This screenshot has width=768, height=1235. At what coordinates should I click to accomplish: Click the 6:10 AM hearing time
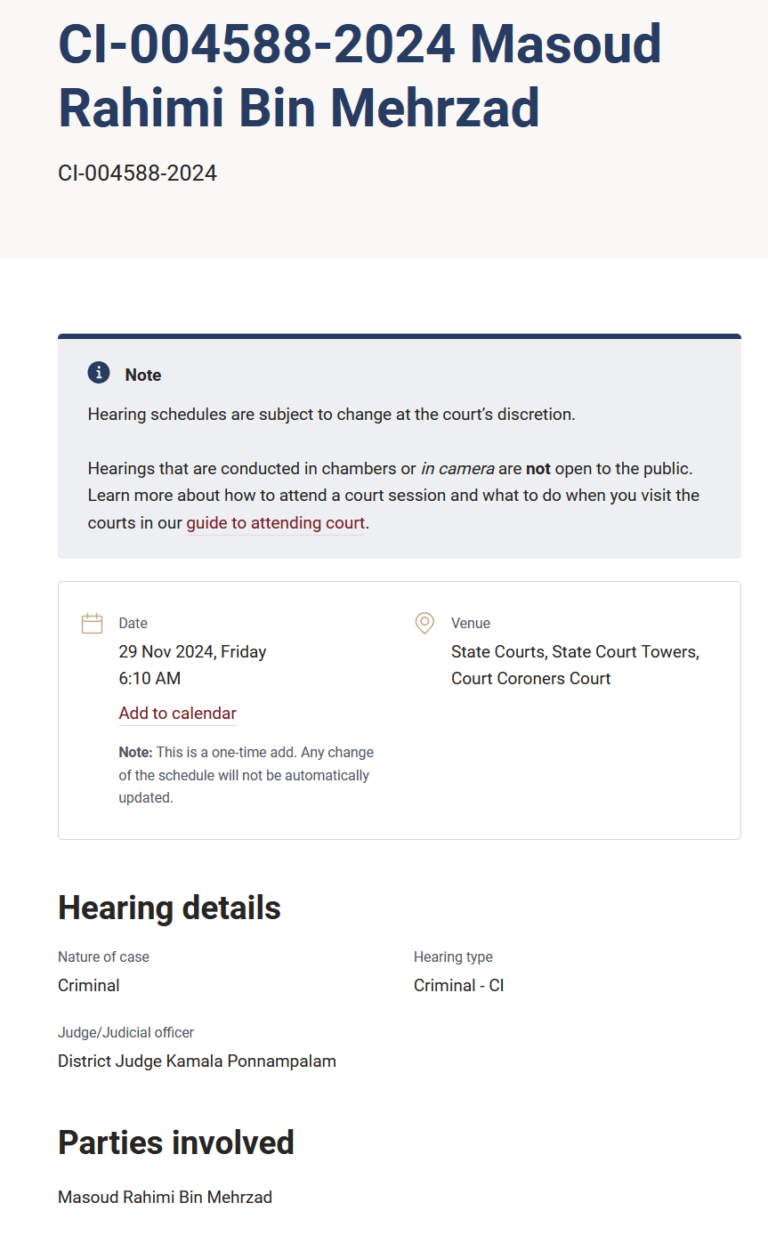pos(150,678)
